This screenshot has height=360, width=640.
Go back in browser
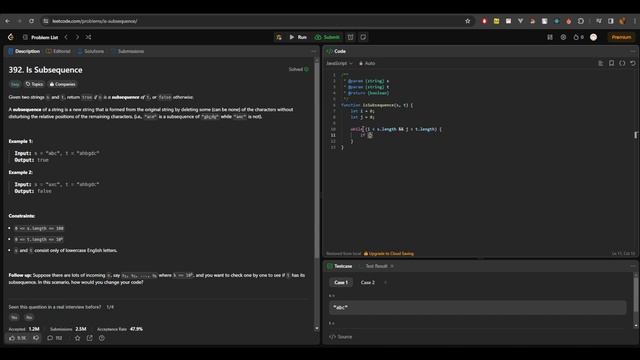coord(8,21)
